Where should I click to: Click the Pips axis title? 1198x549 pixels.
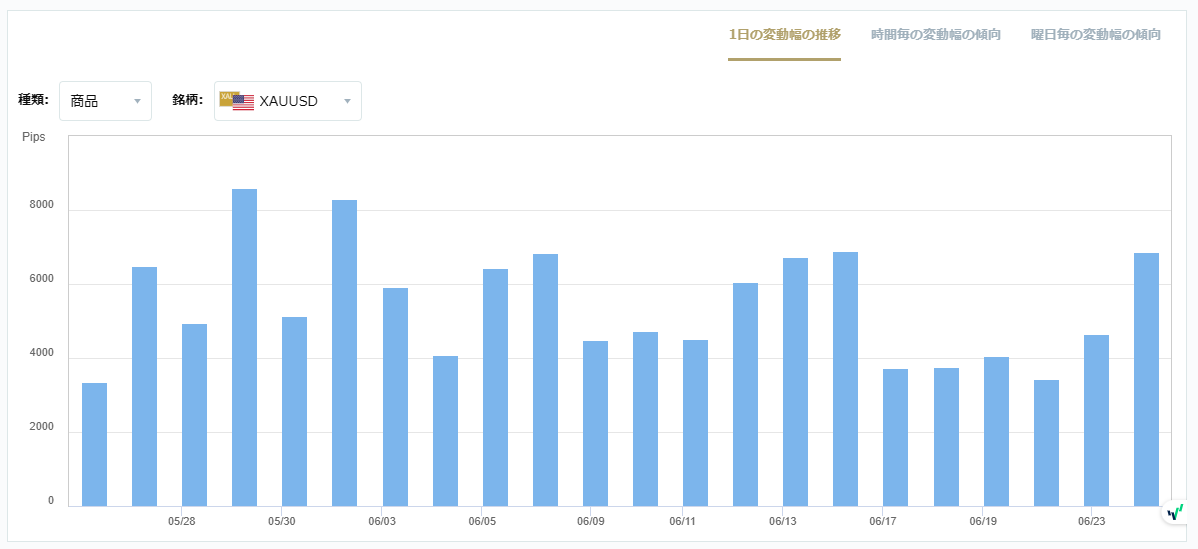click(x=34, y=137)
